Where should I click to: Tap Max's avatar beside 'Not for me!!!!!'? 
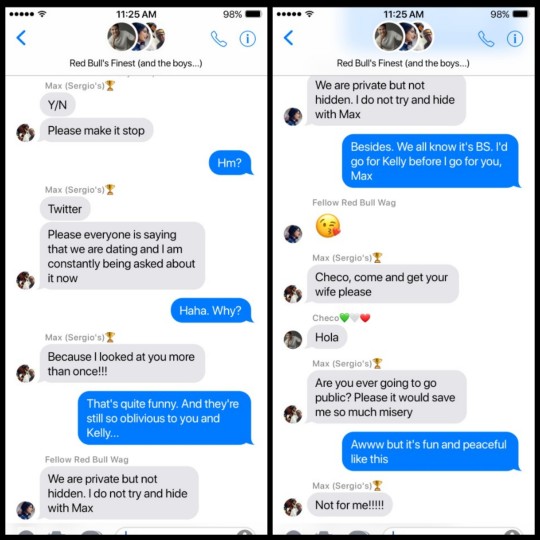[293, 508]
